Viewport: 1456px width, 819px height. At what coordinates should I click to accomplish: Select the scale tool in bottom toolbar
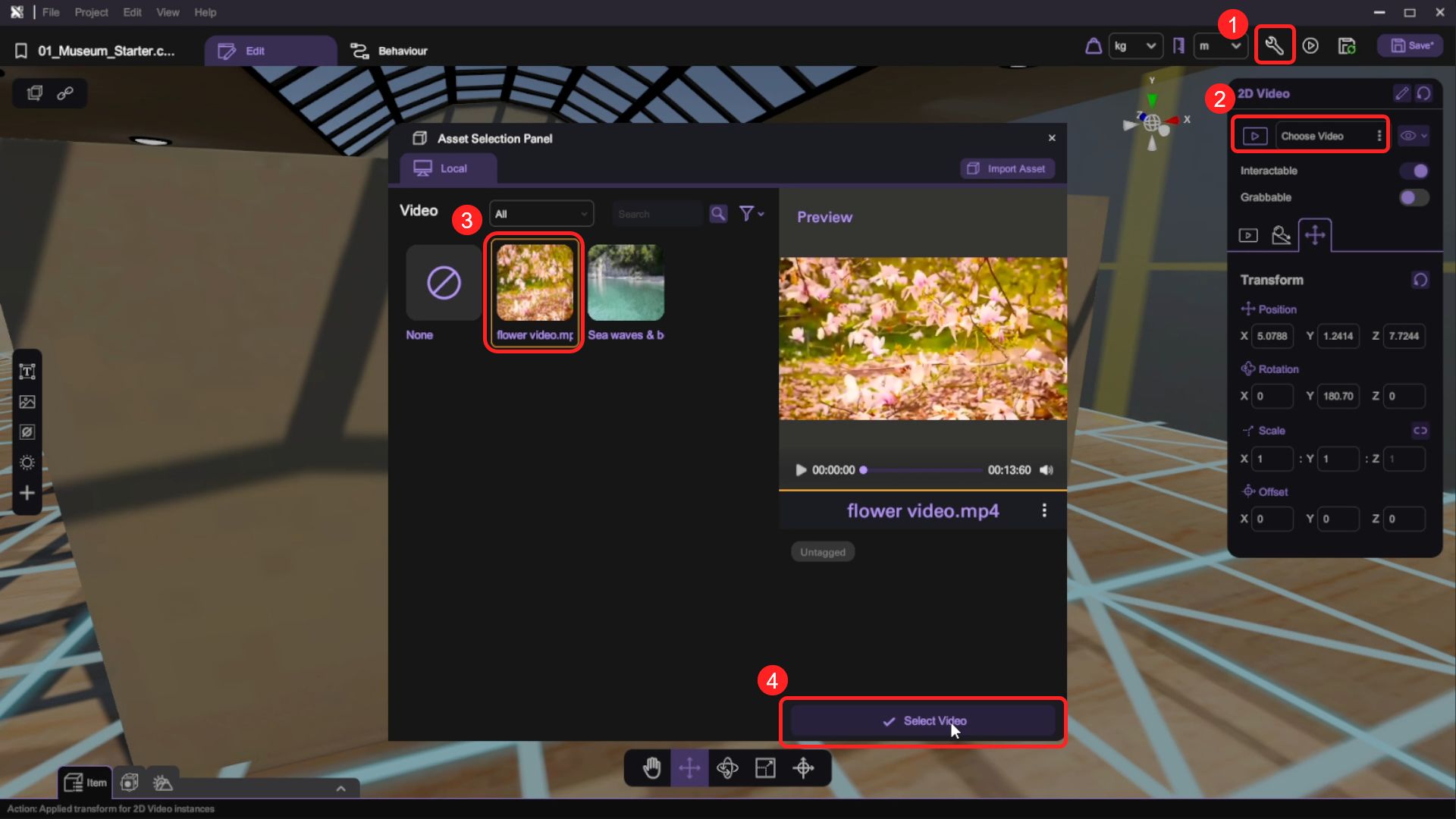765,768
